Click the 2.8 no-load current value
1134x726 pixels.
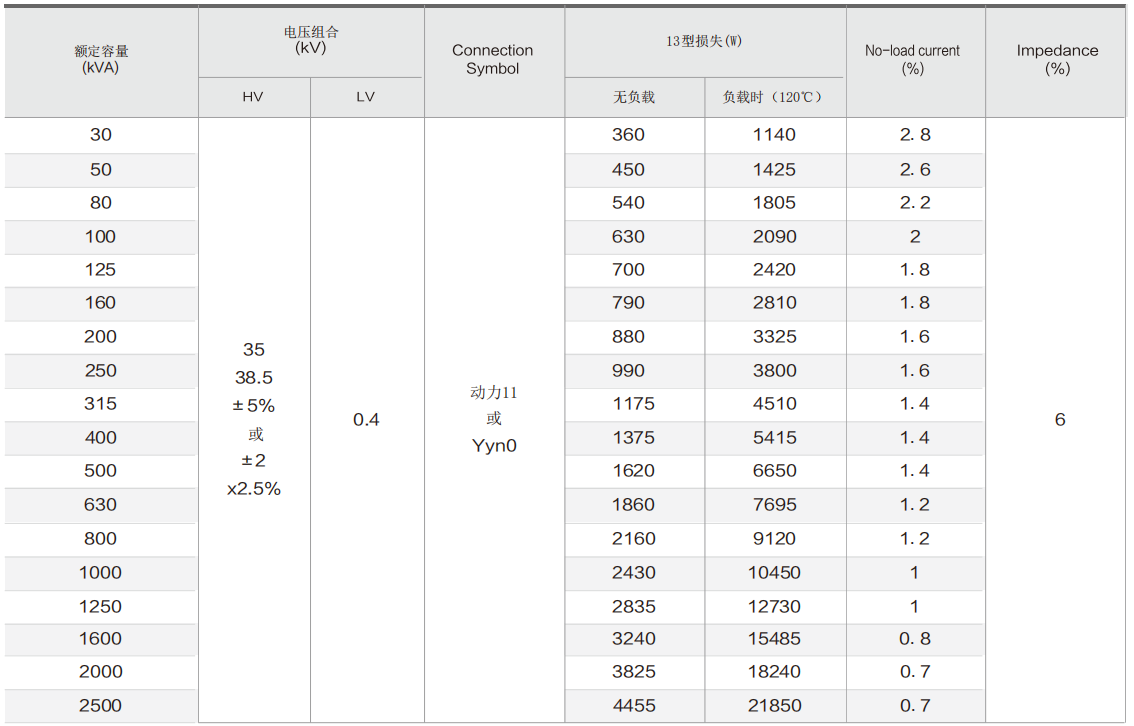pyautogui.click(x=915, y=135)
